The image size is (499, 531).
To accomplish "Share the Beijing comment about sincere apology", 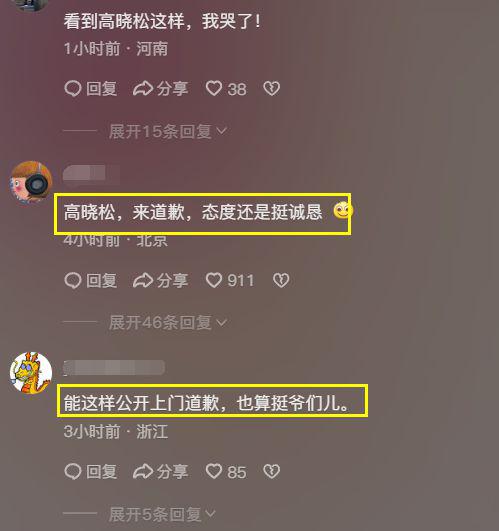I will click(160, 280).
